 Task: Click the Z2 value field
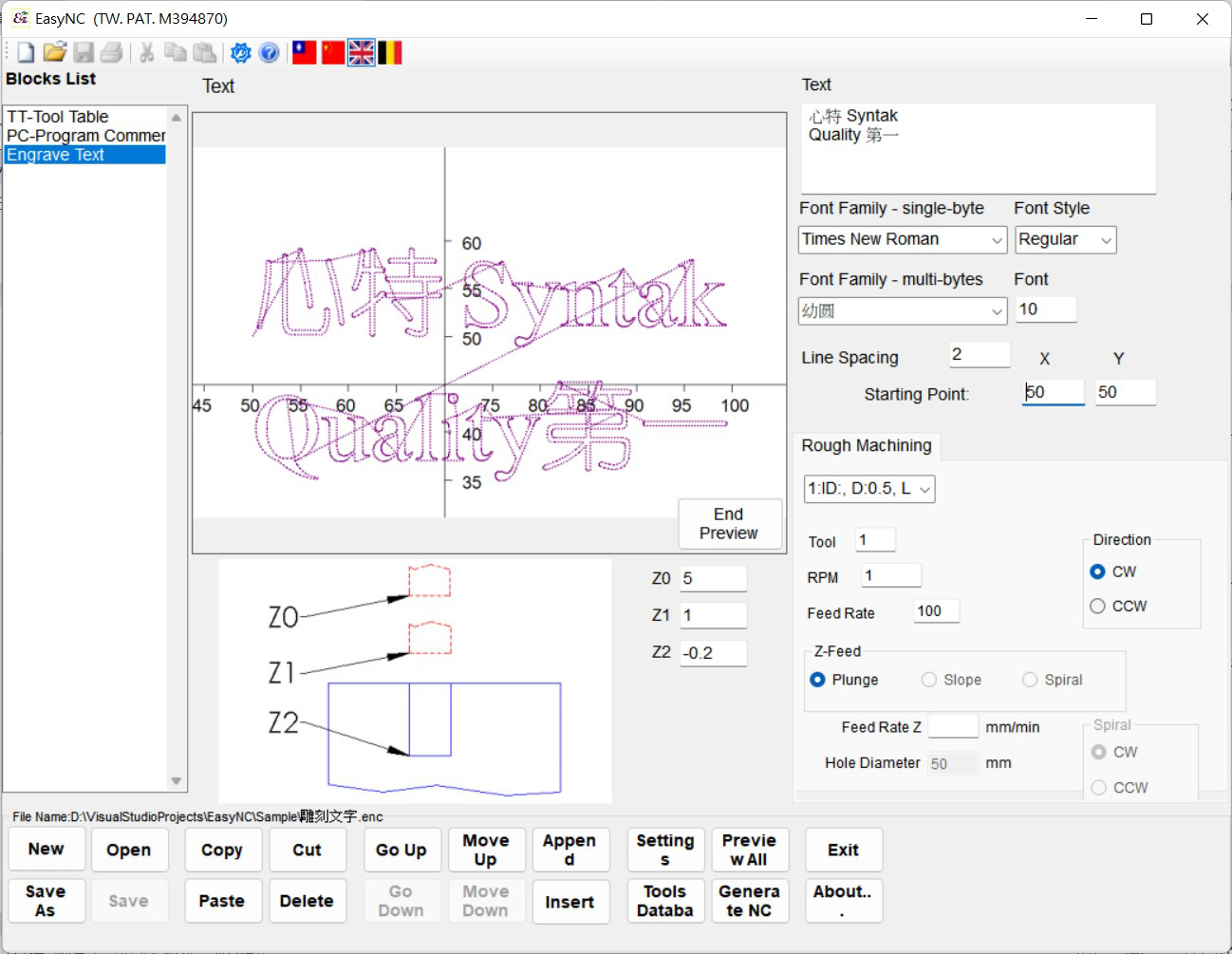pyautogui.click(x=714, y=653)
